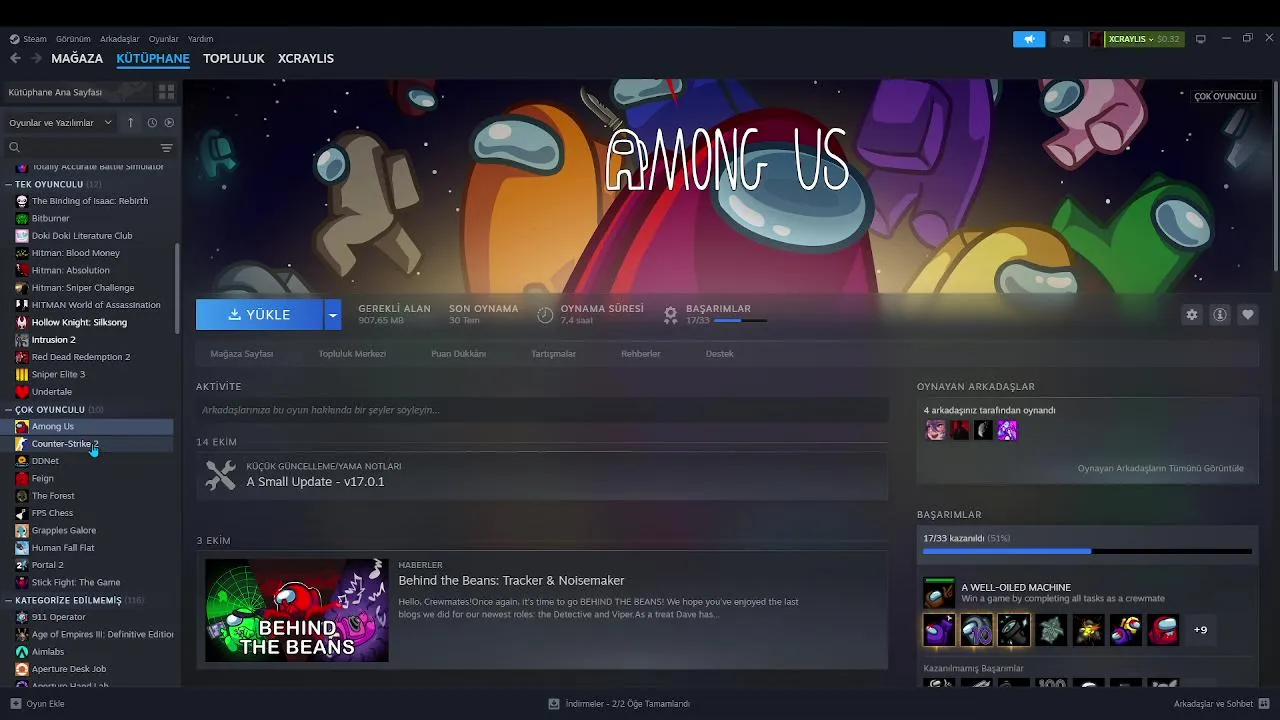Add Among Us to favorites heart

click(1248, 314)
